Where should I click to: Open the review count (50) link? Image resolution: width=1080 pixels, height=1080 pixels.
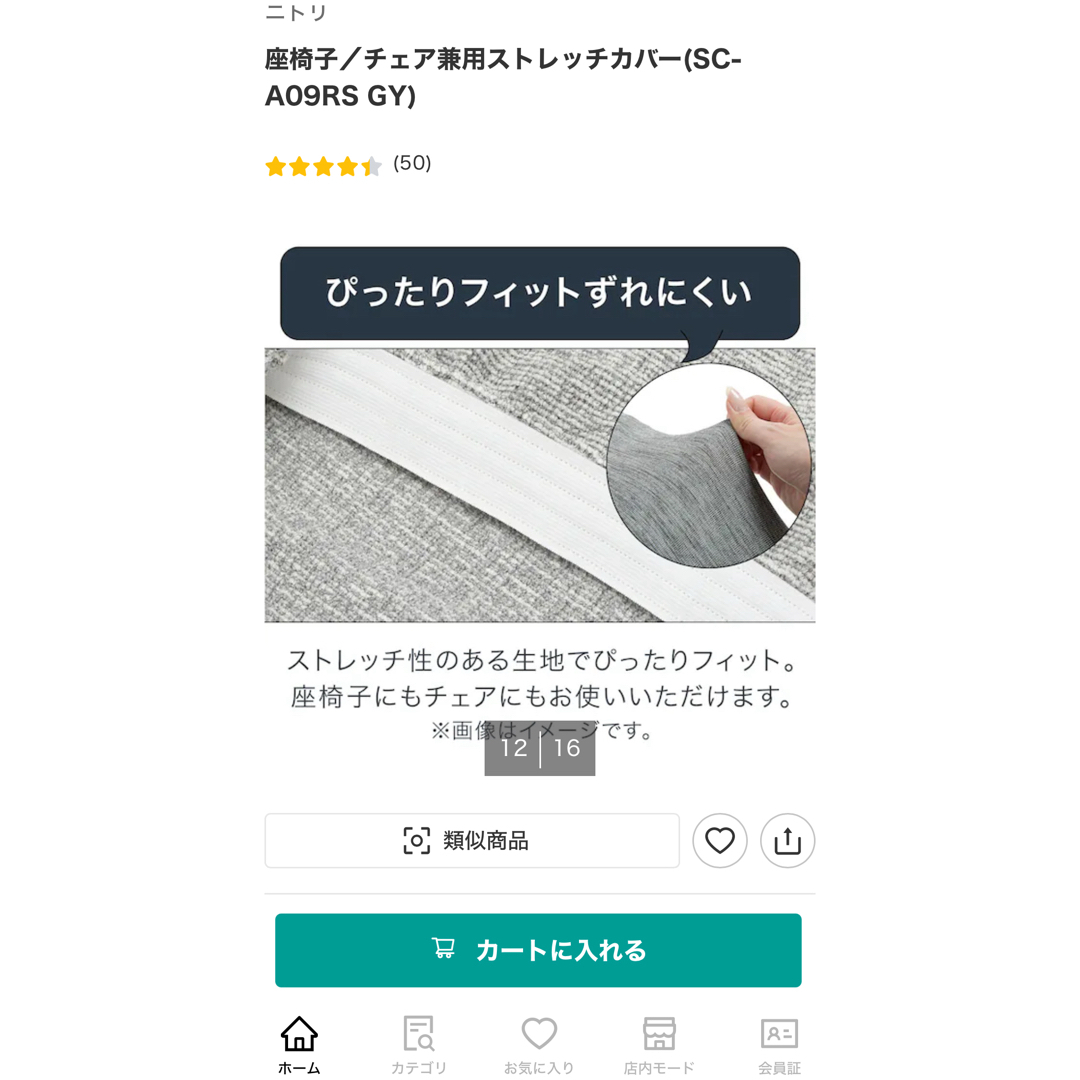point(412,163)
